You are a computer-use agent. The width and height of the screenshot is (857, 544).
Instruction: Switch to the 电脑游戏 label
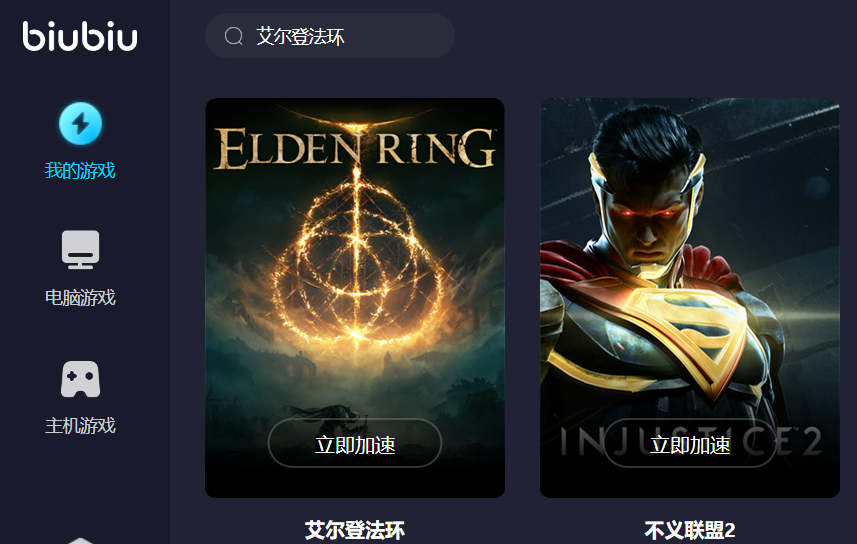(80, 297)
